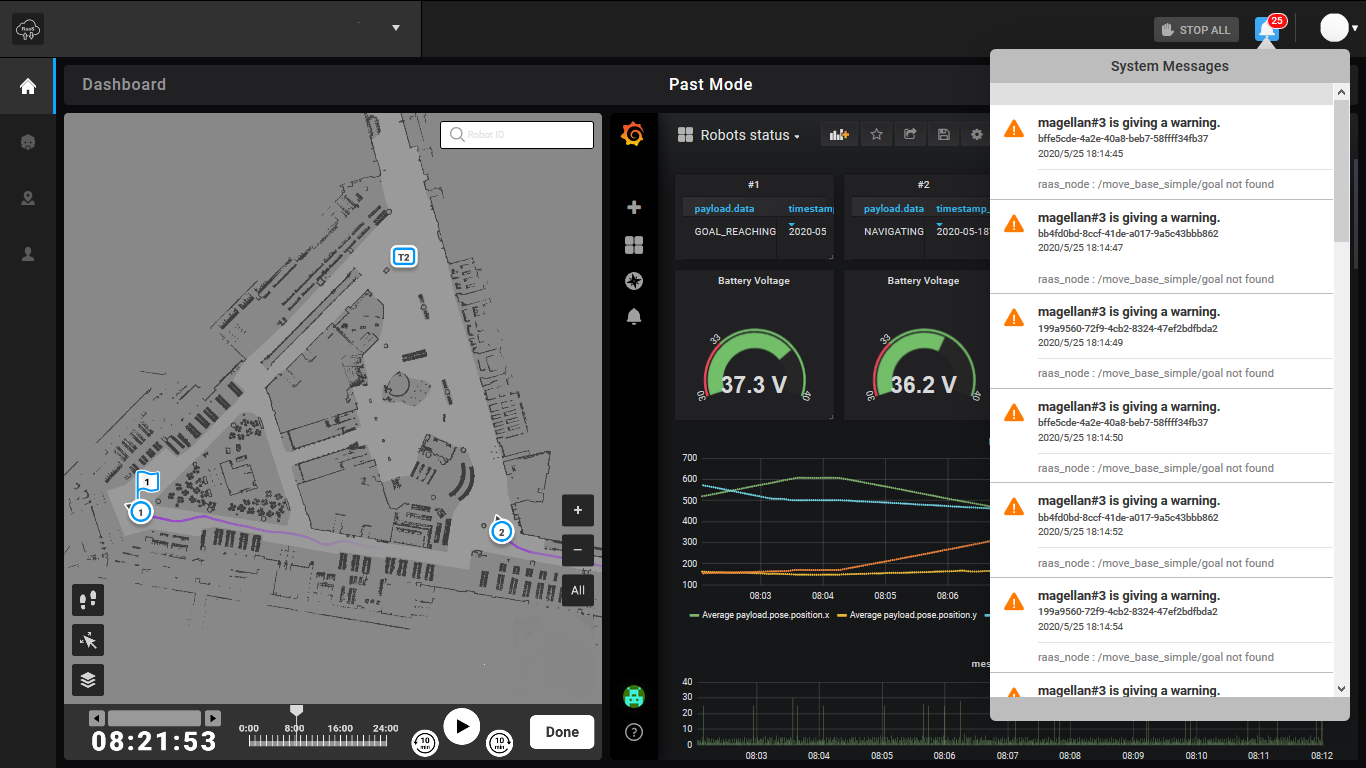Star the Robots status dashboard
Image resolution: width=1366 pixels, height=768 pixels.
click(x=876, y=134)
